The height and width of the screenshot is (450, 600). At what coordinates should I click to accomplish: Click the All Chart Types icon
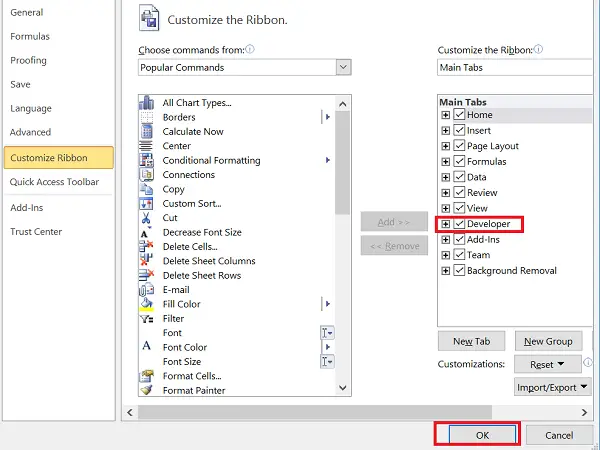coord(146,103)
